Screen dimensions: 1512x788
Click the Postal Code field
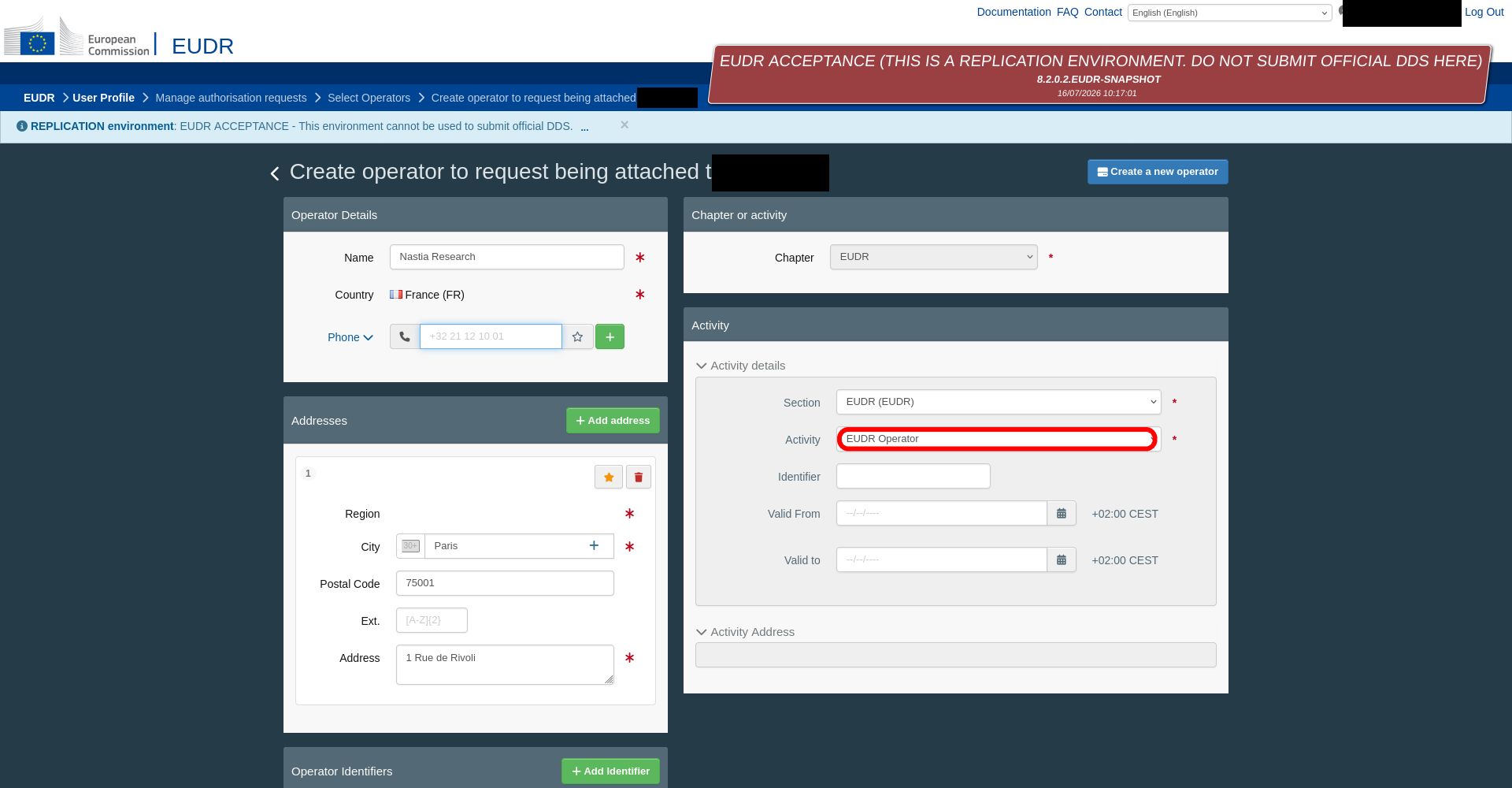pos(505,583)
